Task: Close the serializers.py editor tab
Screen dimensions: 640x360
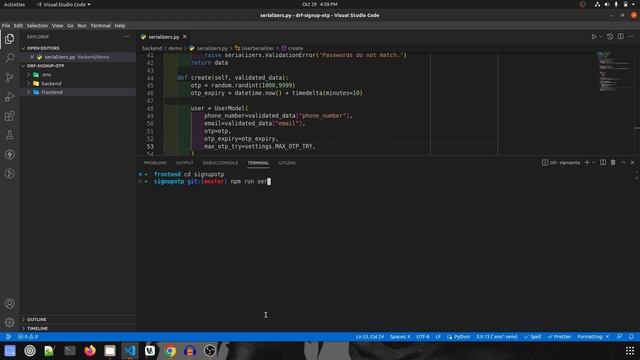Action: 184,37
